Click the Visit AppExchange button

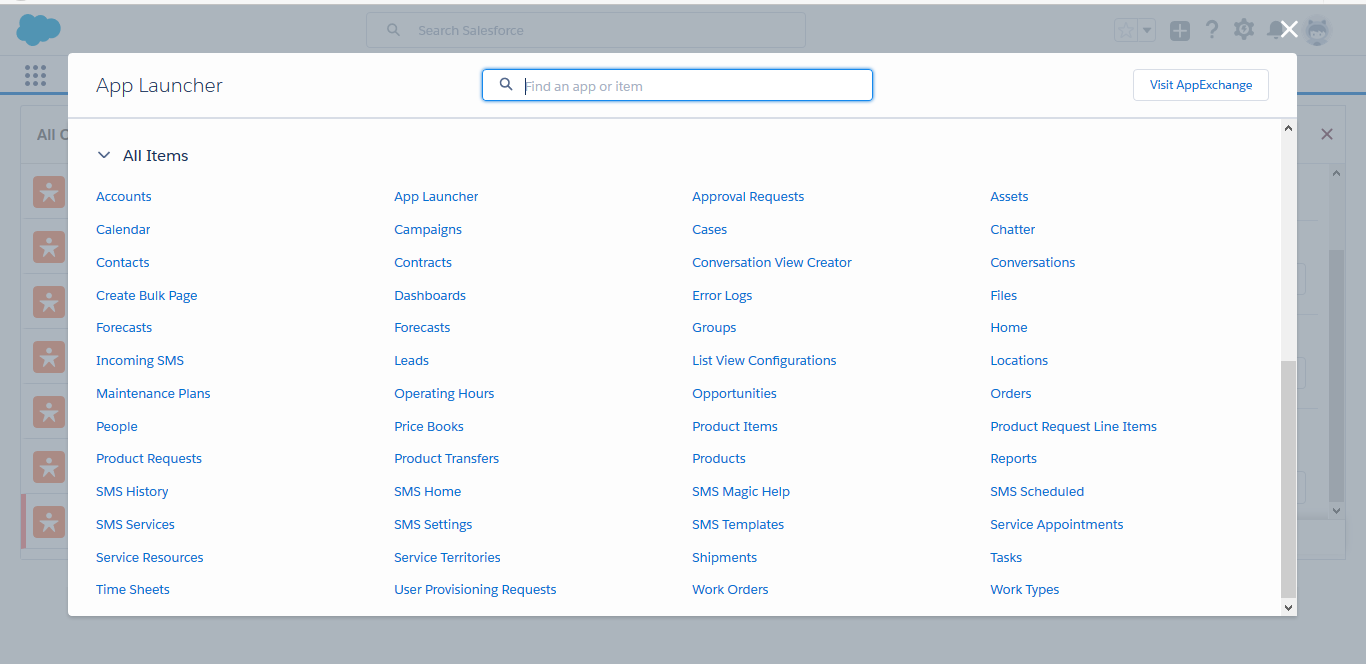[1200, 85]
